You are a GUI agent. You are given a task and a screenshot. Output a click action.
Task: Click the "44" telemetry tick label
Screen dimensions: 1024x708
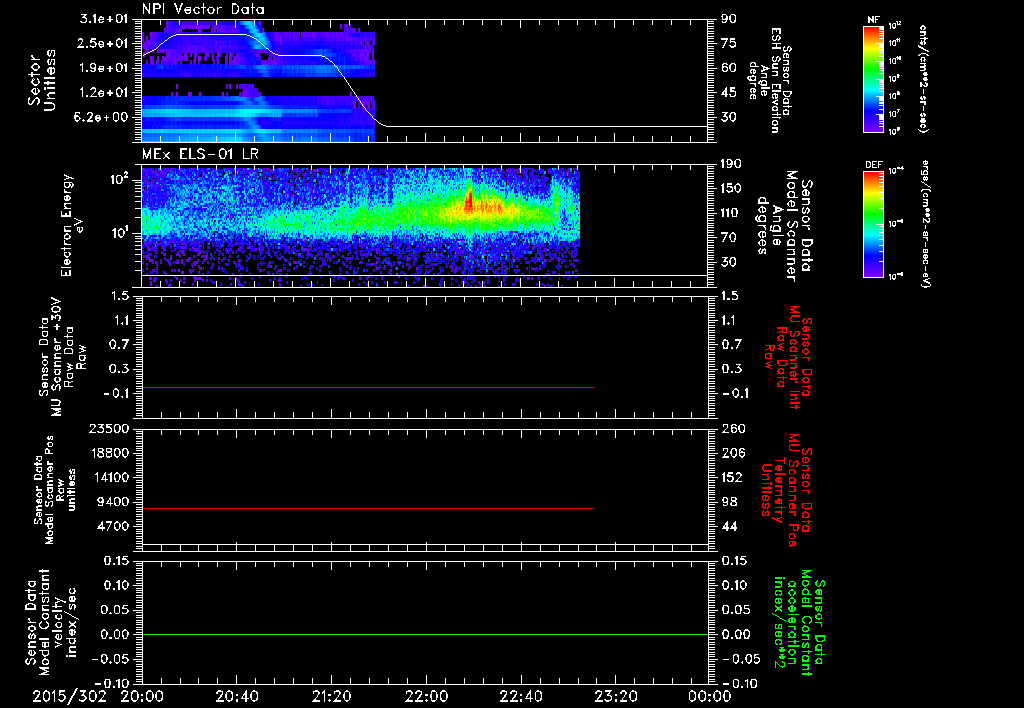click(728, 526)
